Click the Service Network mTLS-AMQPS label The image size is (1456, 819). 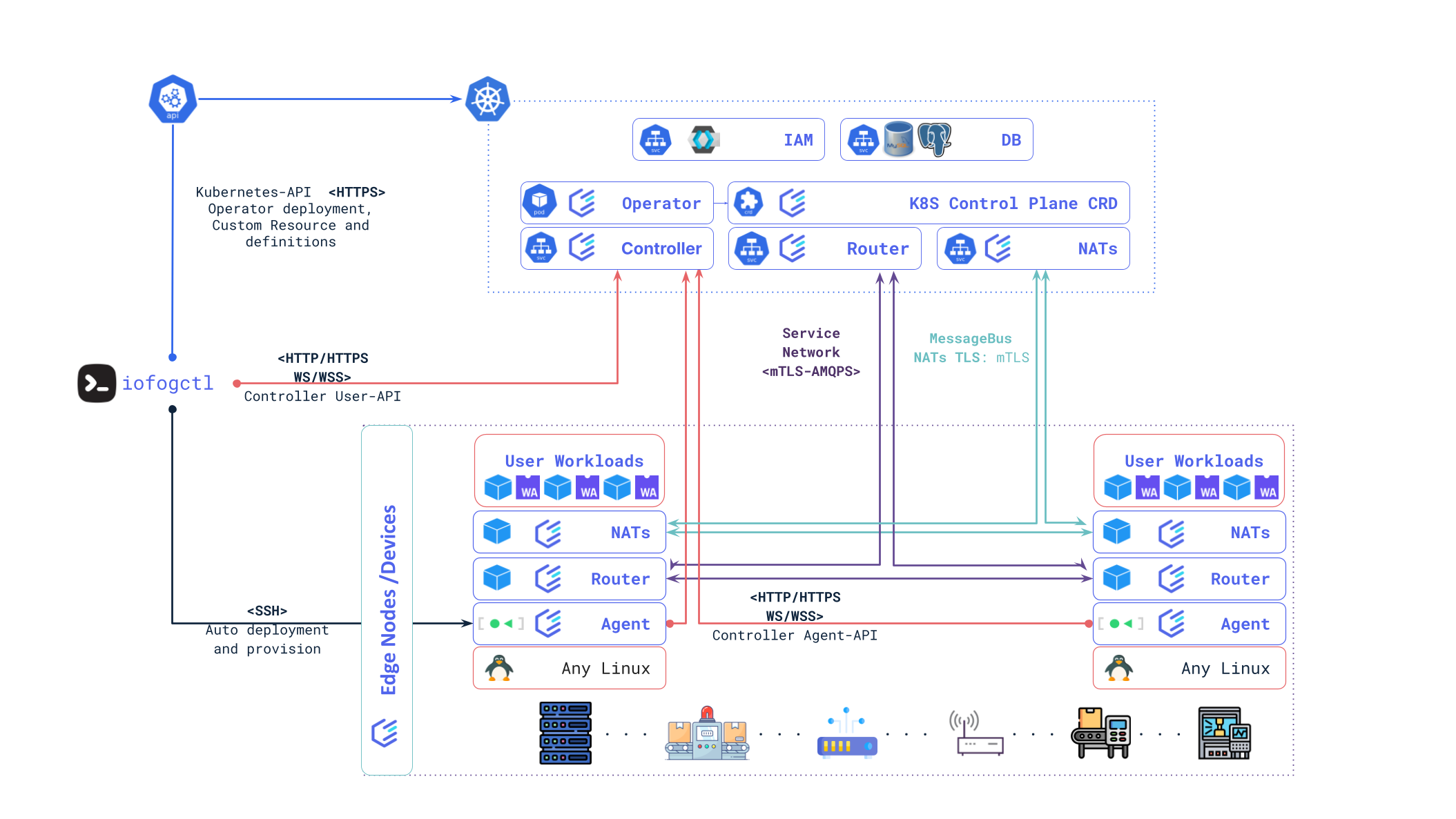coord(810,352)
